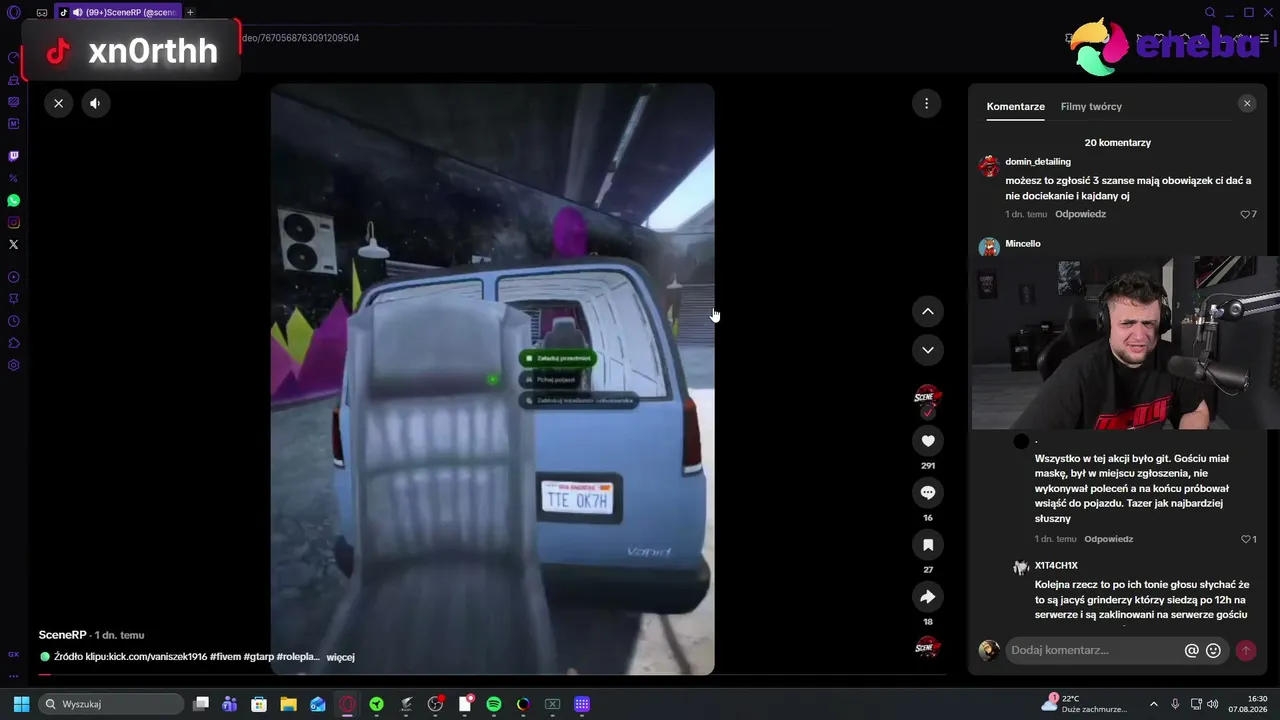Screen dimensions: 1280x720
Task: Open Microsoft Store from the taskbar
Action: point(258,704)
